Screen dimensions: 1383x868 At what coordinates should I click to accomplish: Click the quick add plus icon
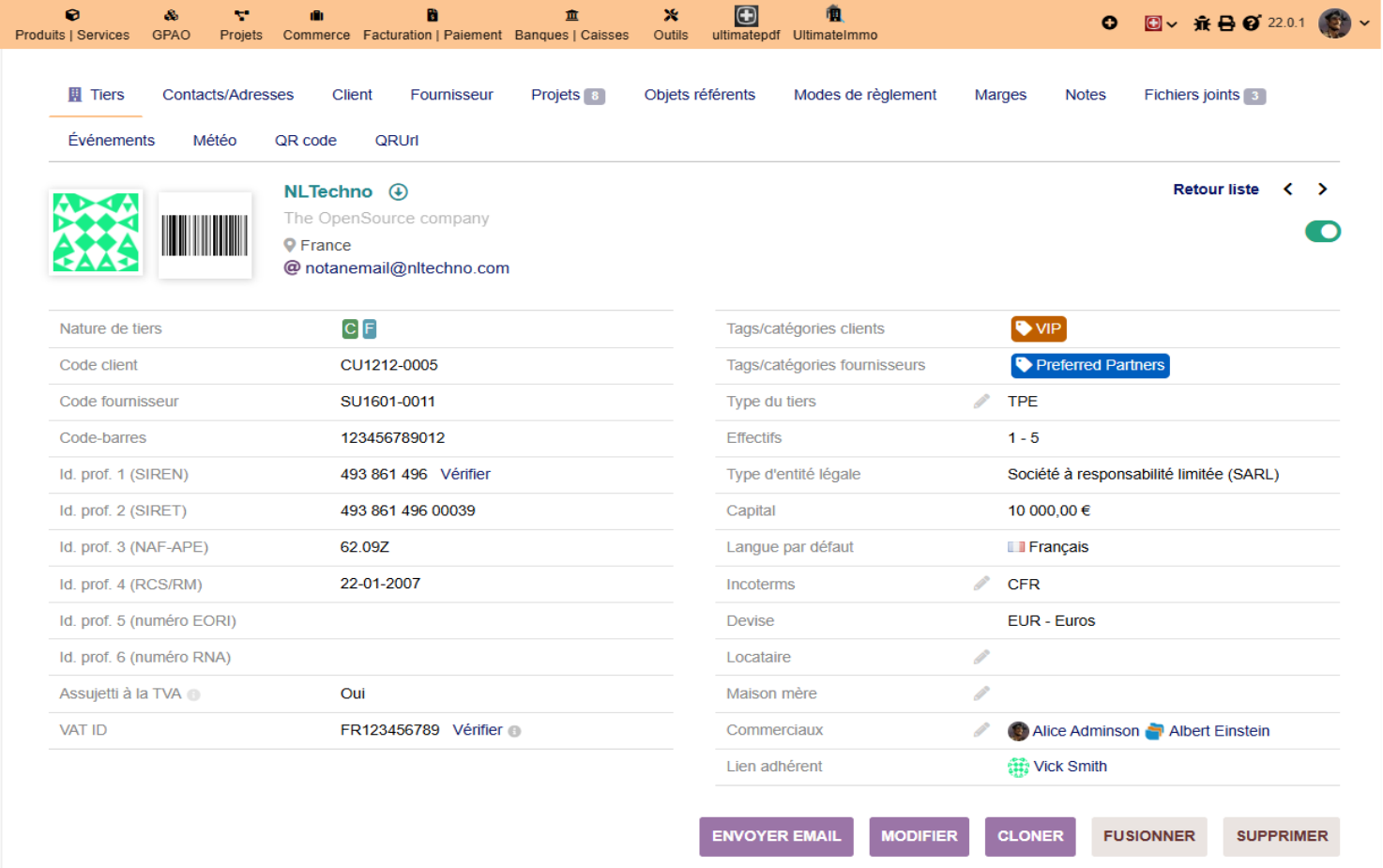[x=1109, y=23]
